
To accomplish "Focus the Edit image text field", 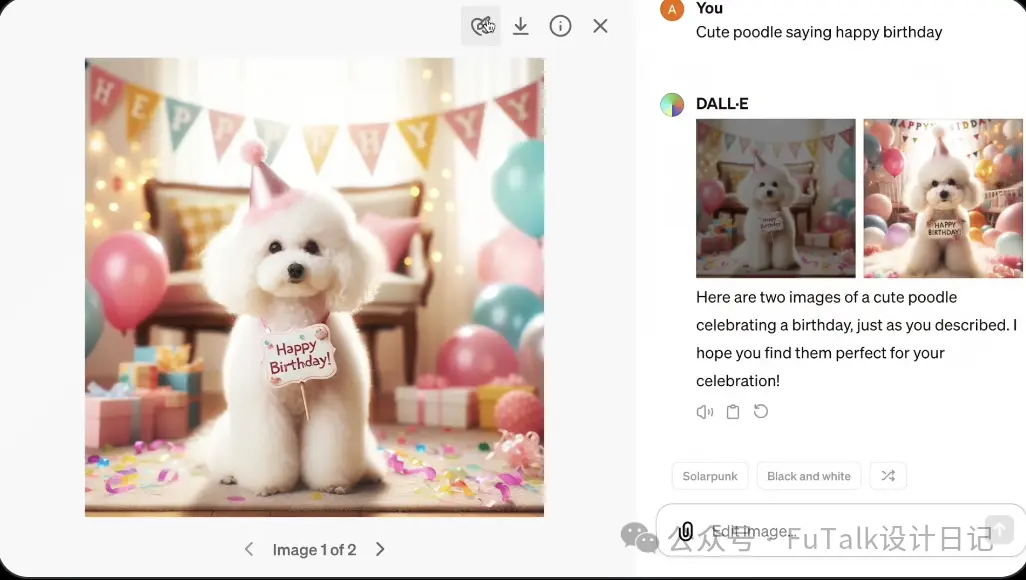I will 841,531.
